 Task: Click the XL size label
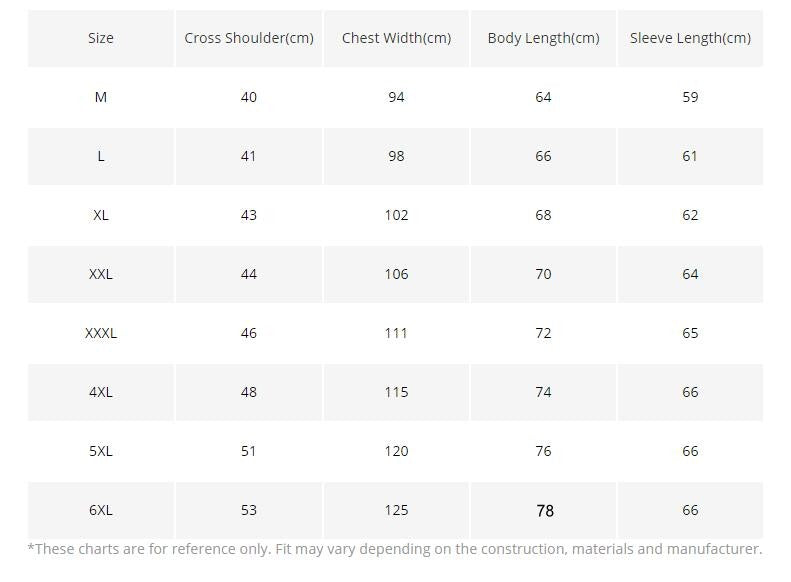[x=101, y=215]
